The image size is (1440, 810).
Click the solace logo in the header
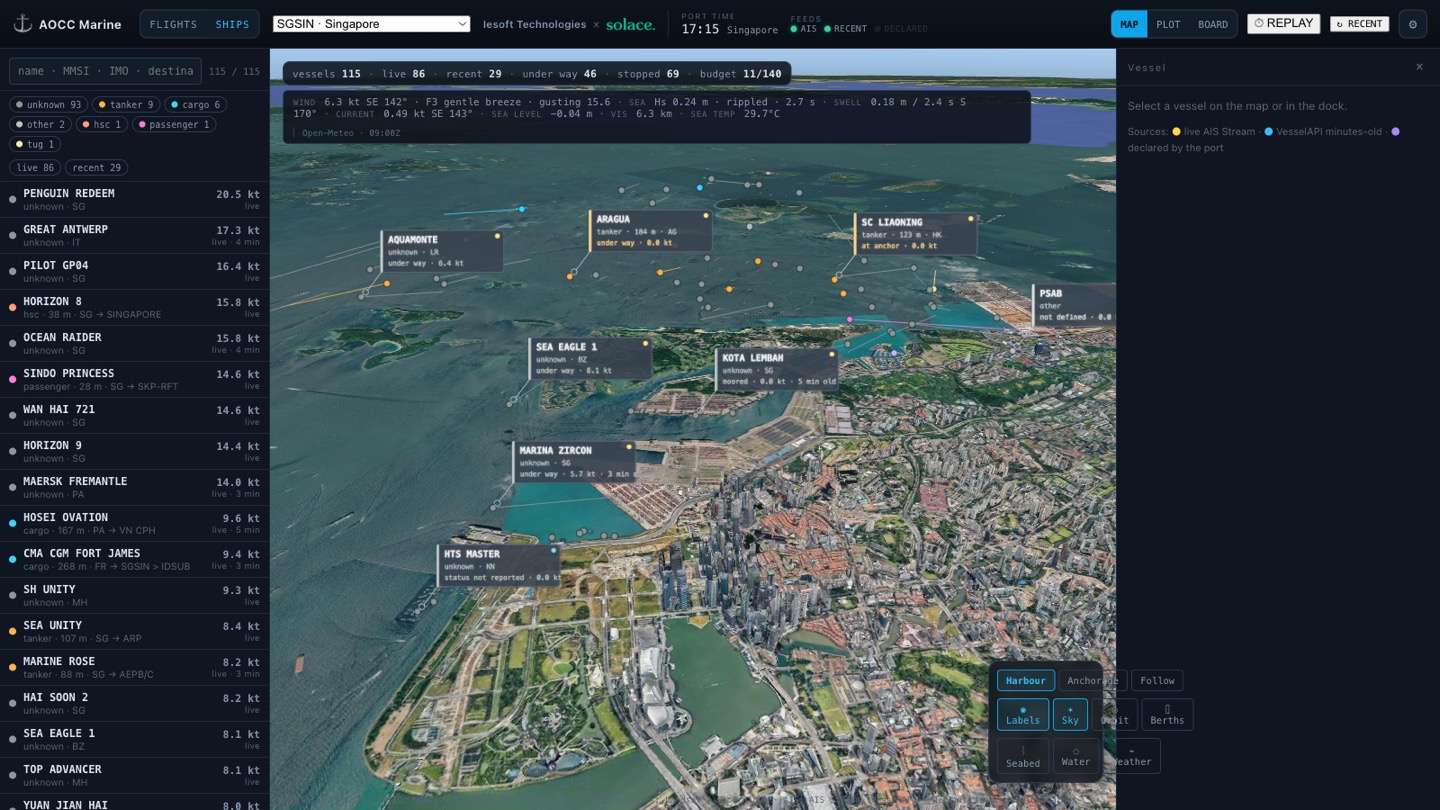point(630,24)
